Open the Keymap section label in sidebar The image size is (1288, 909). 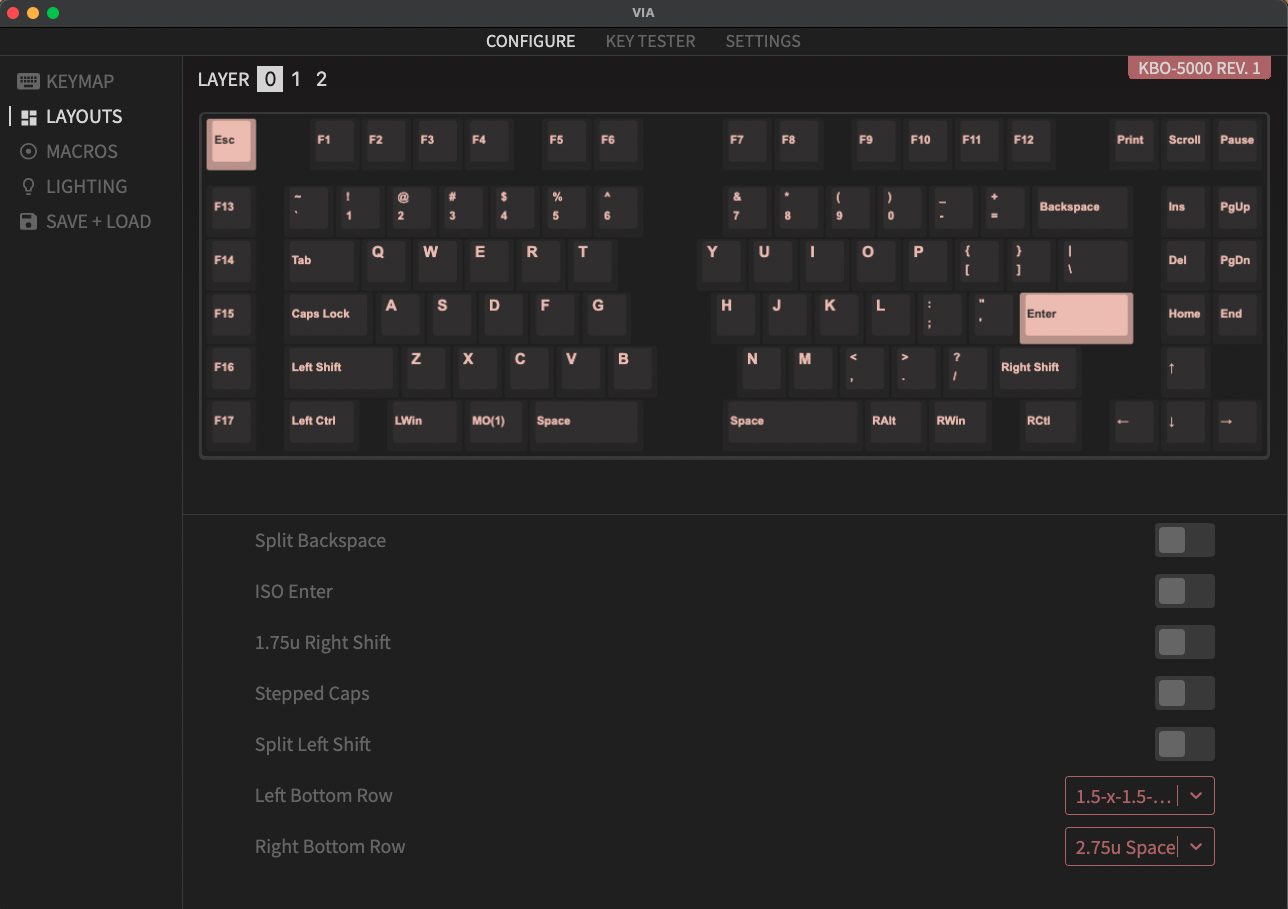[x=80, y=81]
